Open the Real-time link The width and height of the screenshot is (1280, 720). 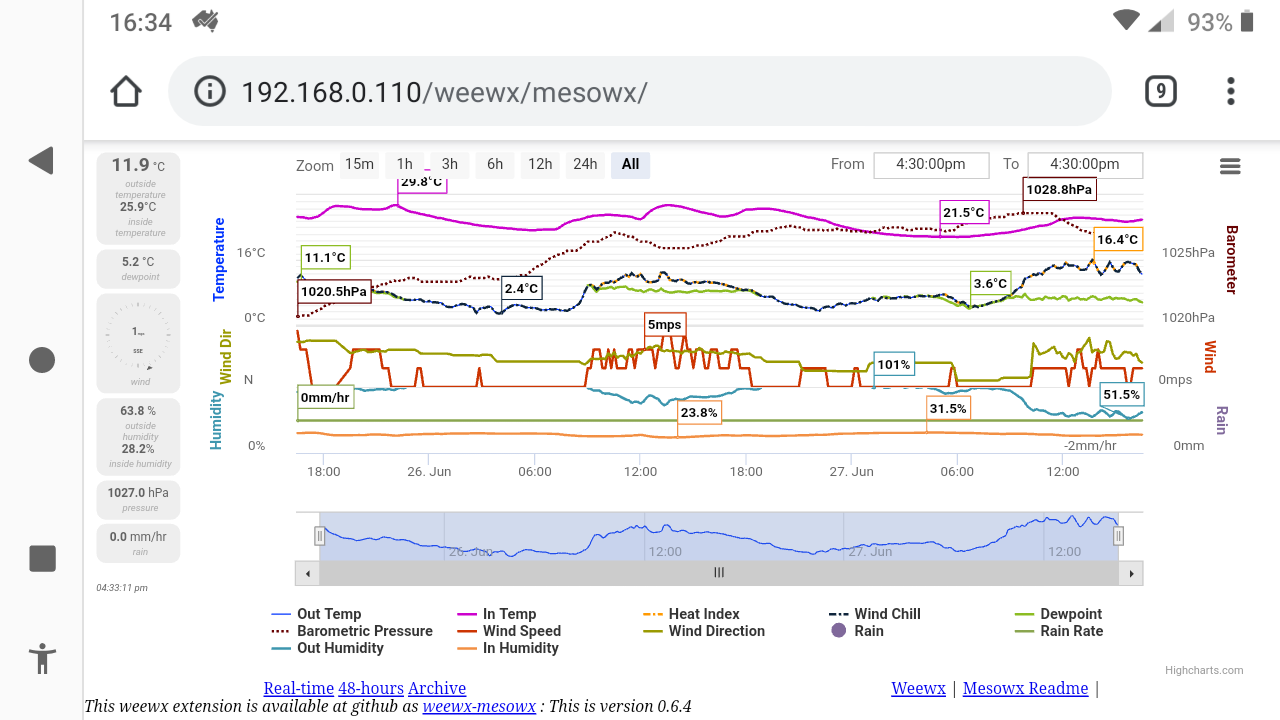(x=298, y=688)
